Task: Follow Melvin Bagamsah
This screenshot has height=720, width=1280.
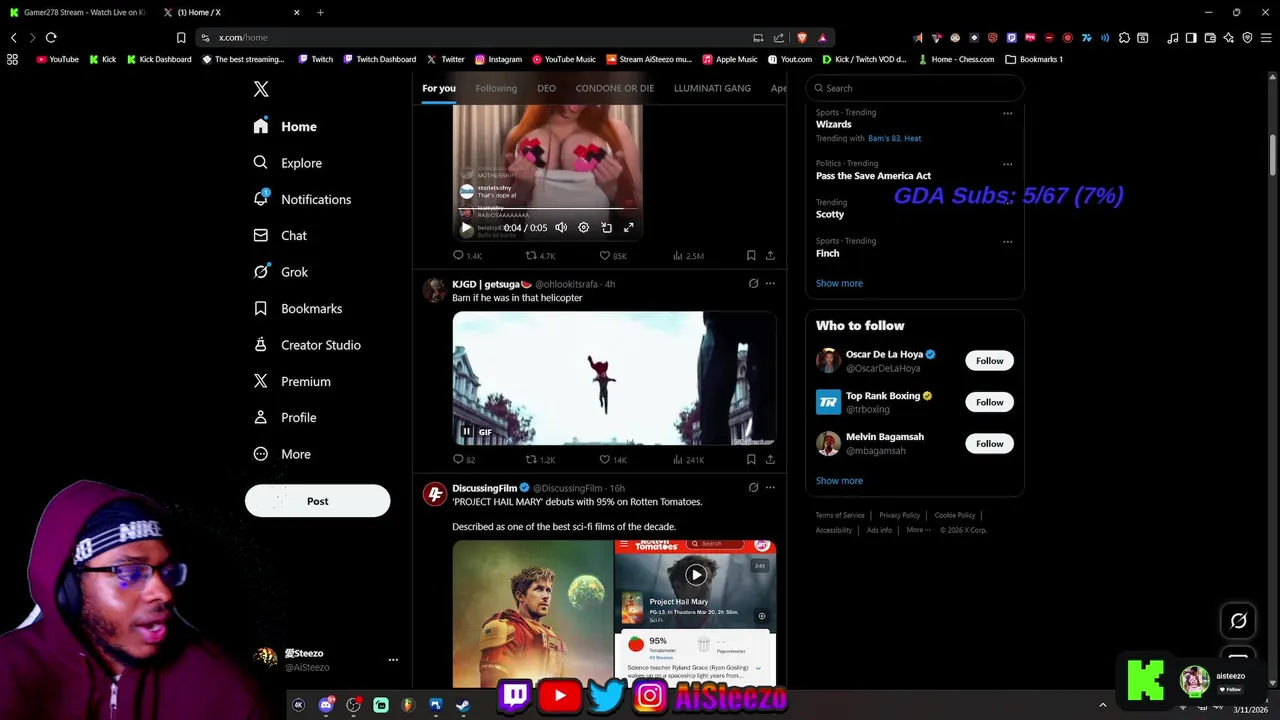Action: click(989, 444)
